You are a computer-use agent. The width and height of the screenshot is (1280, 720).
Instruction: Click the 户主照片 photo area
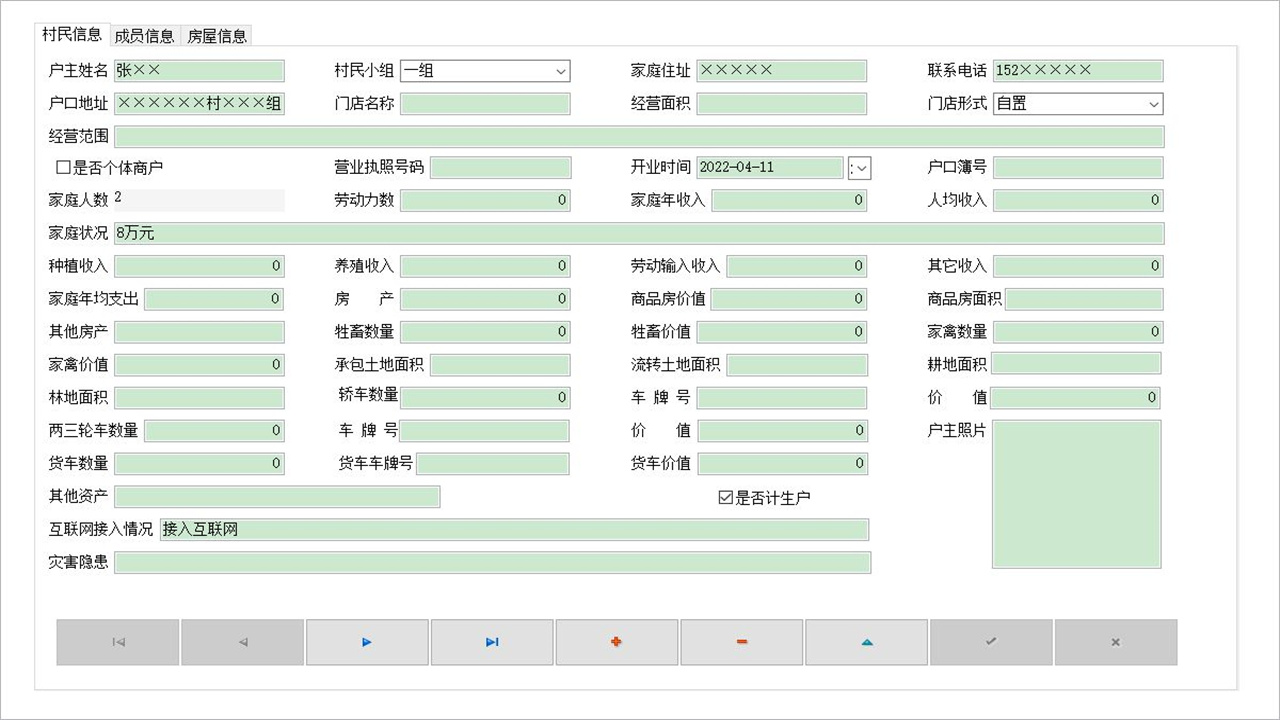(1076, 493)
